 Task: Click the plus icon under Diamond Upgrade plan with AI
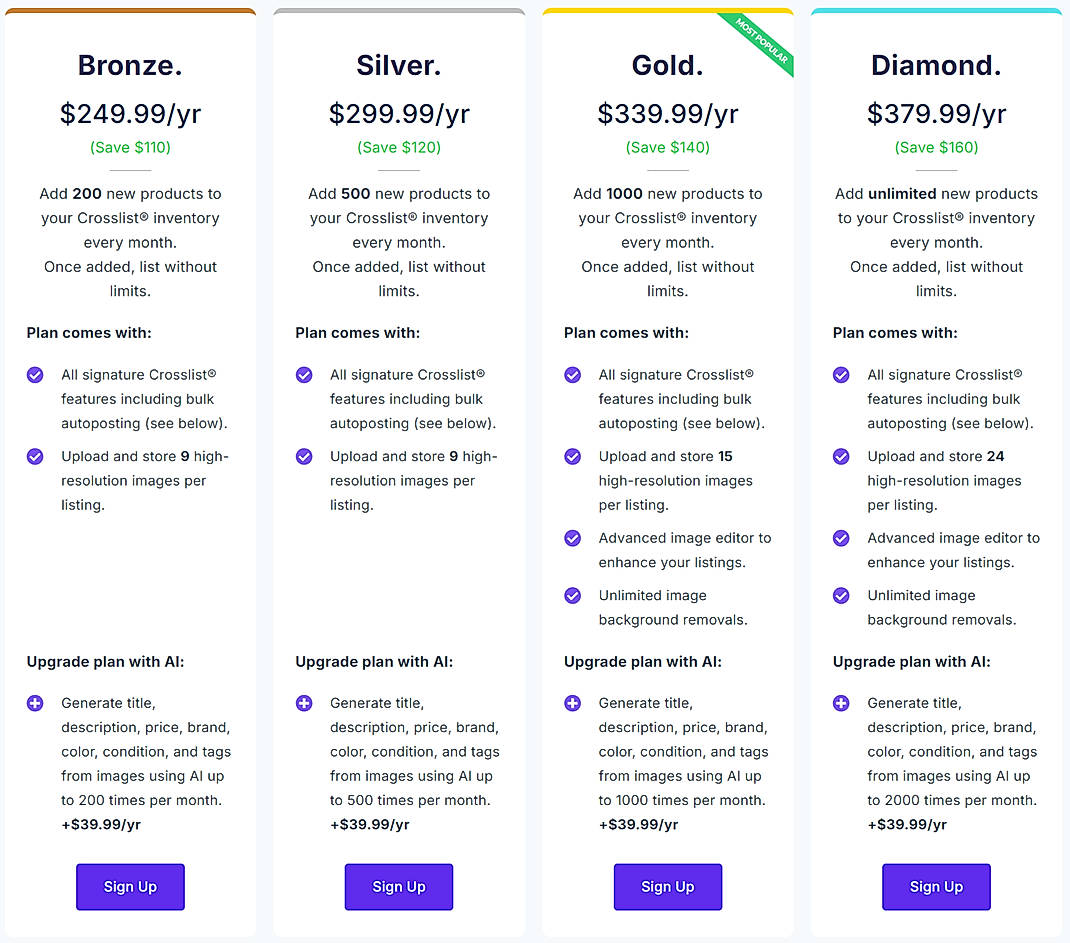tap(841, 703)
